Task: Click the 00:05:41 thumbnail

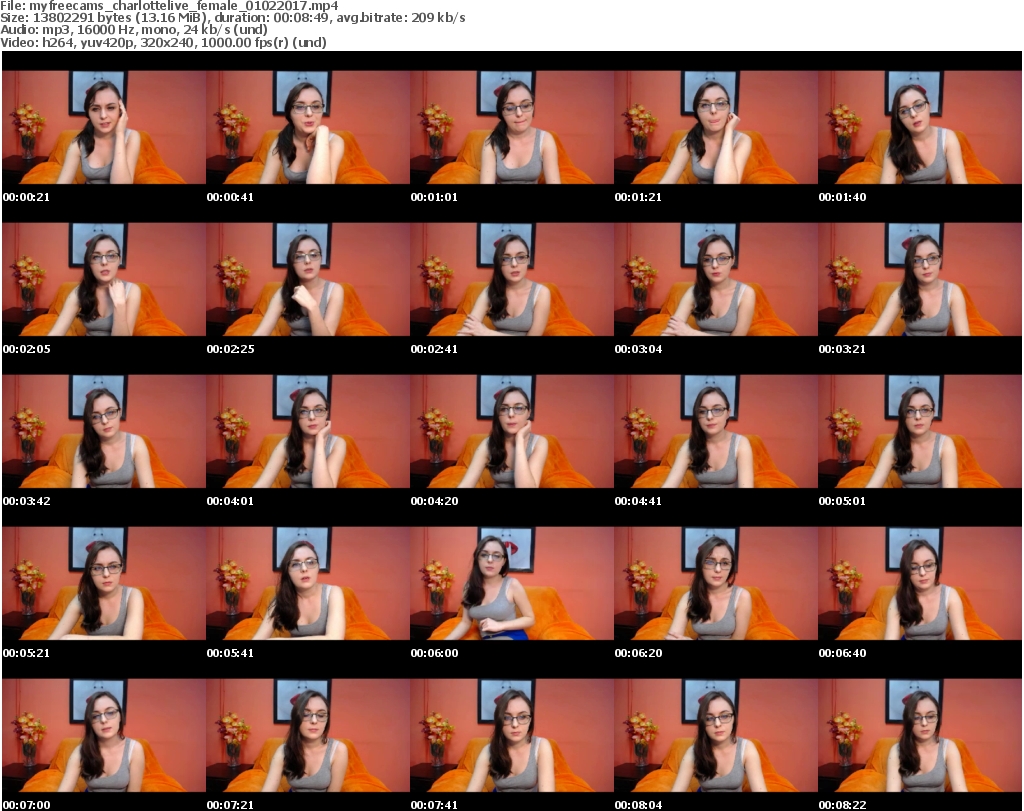Action: point(308,583)
